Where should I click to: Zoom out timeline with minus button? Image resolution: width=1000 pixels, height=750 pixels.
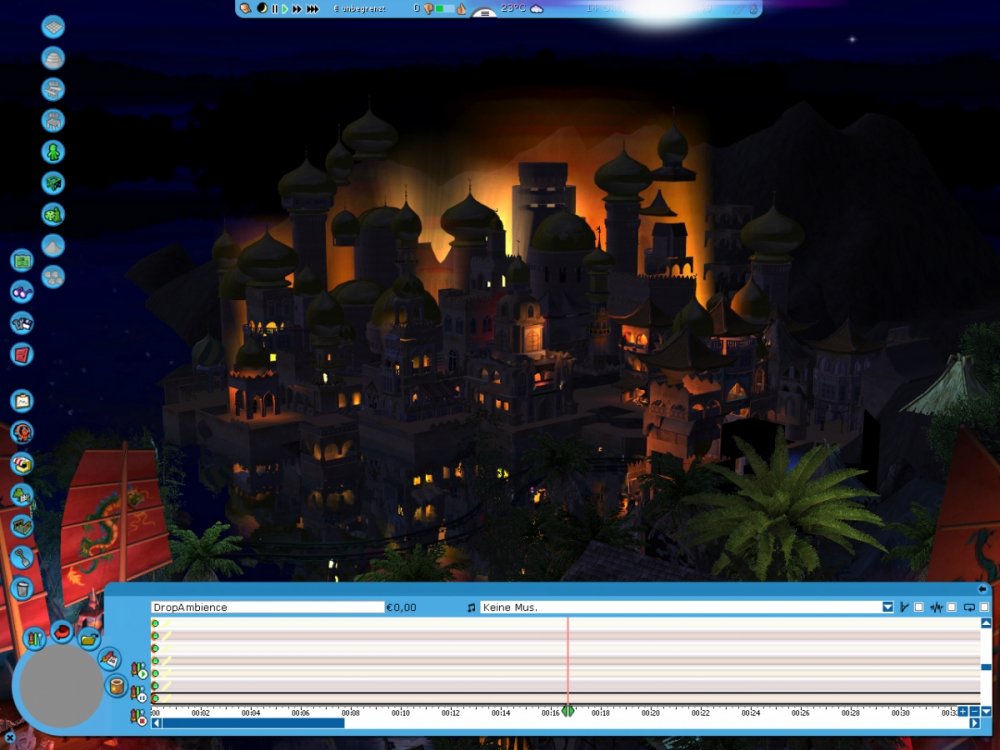(975, 711)
